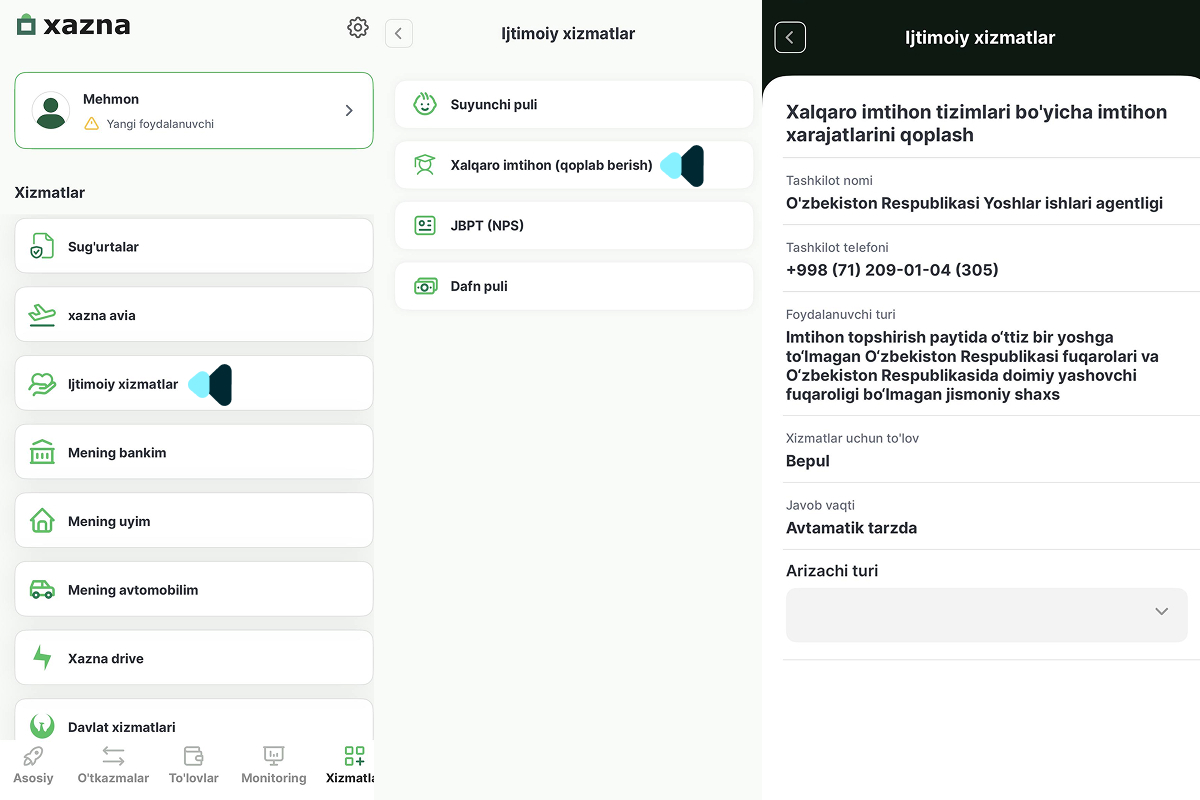
Task: Click the Mening uyim house icon
Action: tap(41, 521)
